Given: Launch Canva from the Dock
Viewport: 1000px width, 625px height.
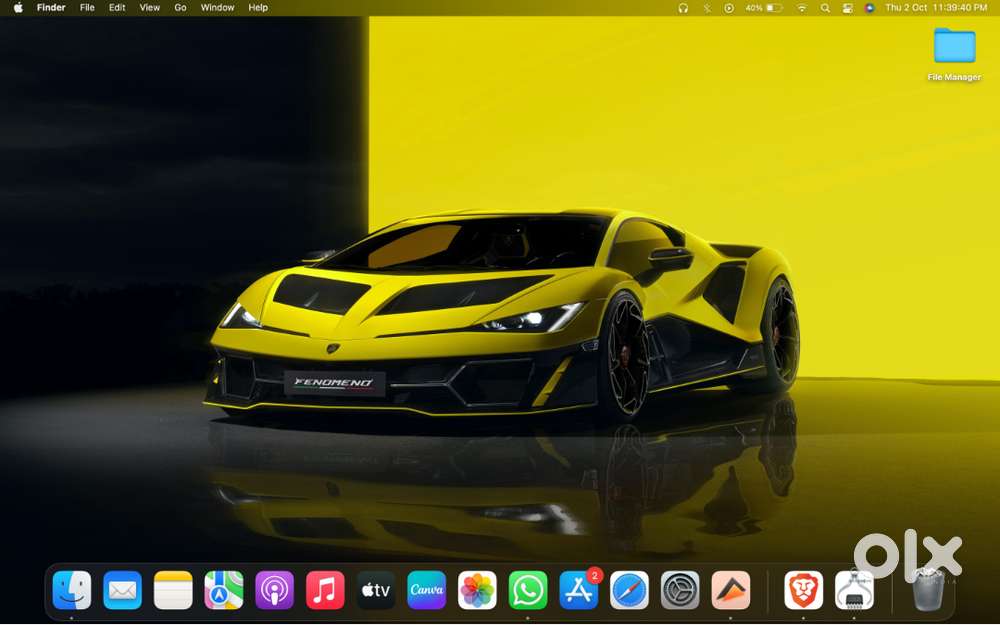Looking at the screenshot, I should click(x=426, y=590).
